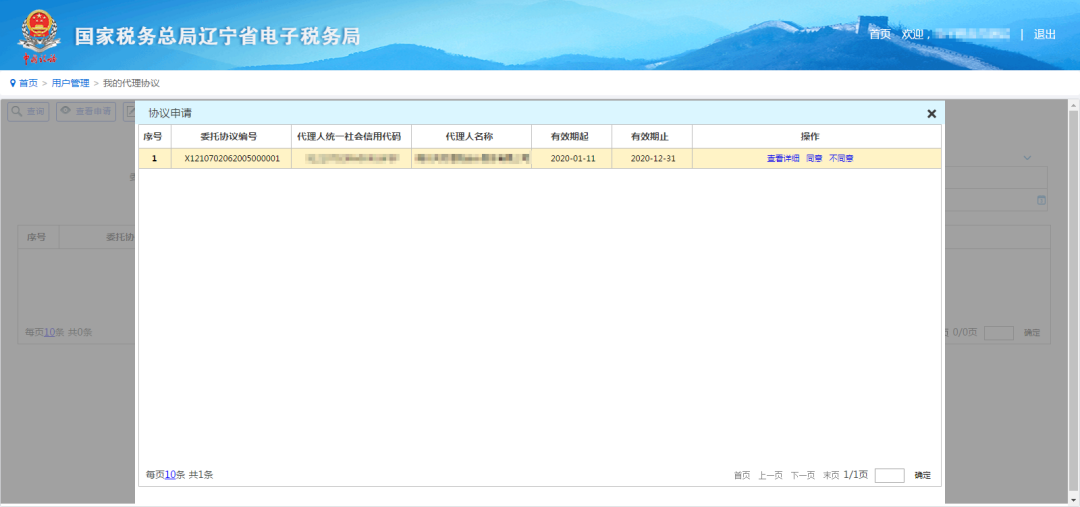
Task: Click the 首页 breadcrumb link
Action: pos(28,83)
